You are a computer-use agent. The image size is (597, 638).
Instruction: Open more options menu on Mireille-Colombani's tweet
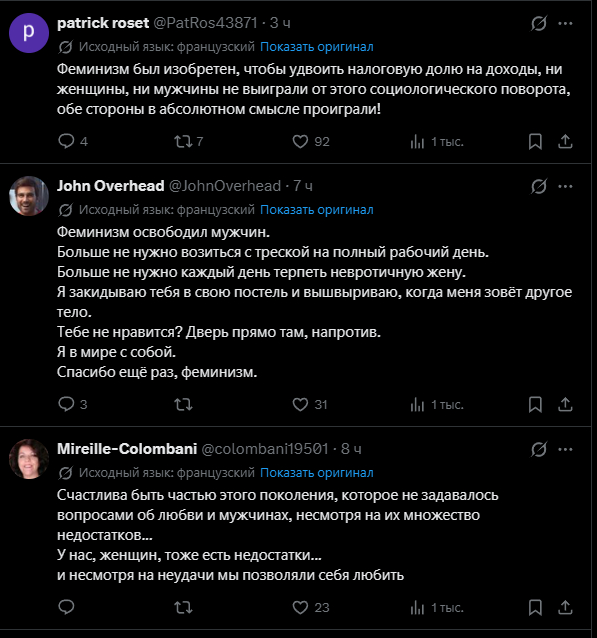coord(565,449)
